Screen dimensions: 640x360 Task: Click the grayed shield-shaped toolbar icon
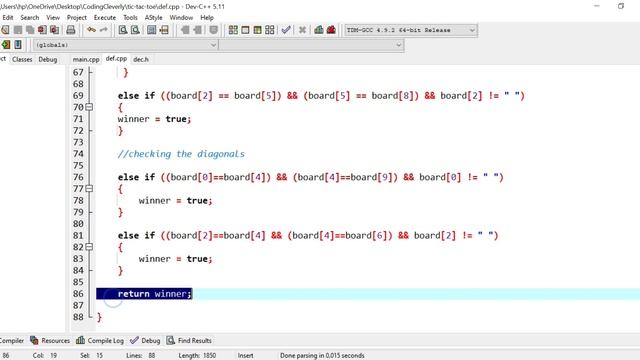coord(213,30)
